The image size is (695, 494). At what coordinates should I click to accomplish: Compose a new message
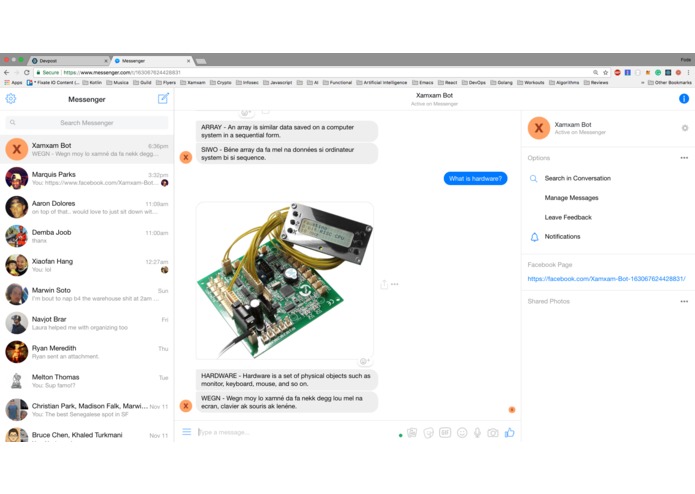[163, 98]
